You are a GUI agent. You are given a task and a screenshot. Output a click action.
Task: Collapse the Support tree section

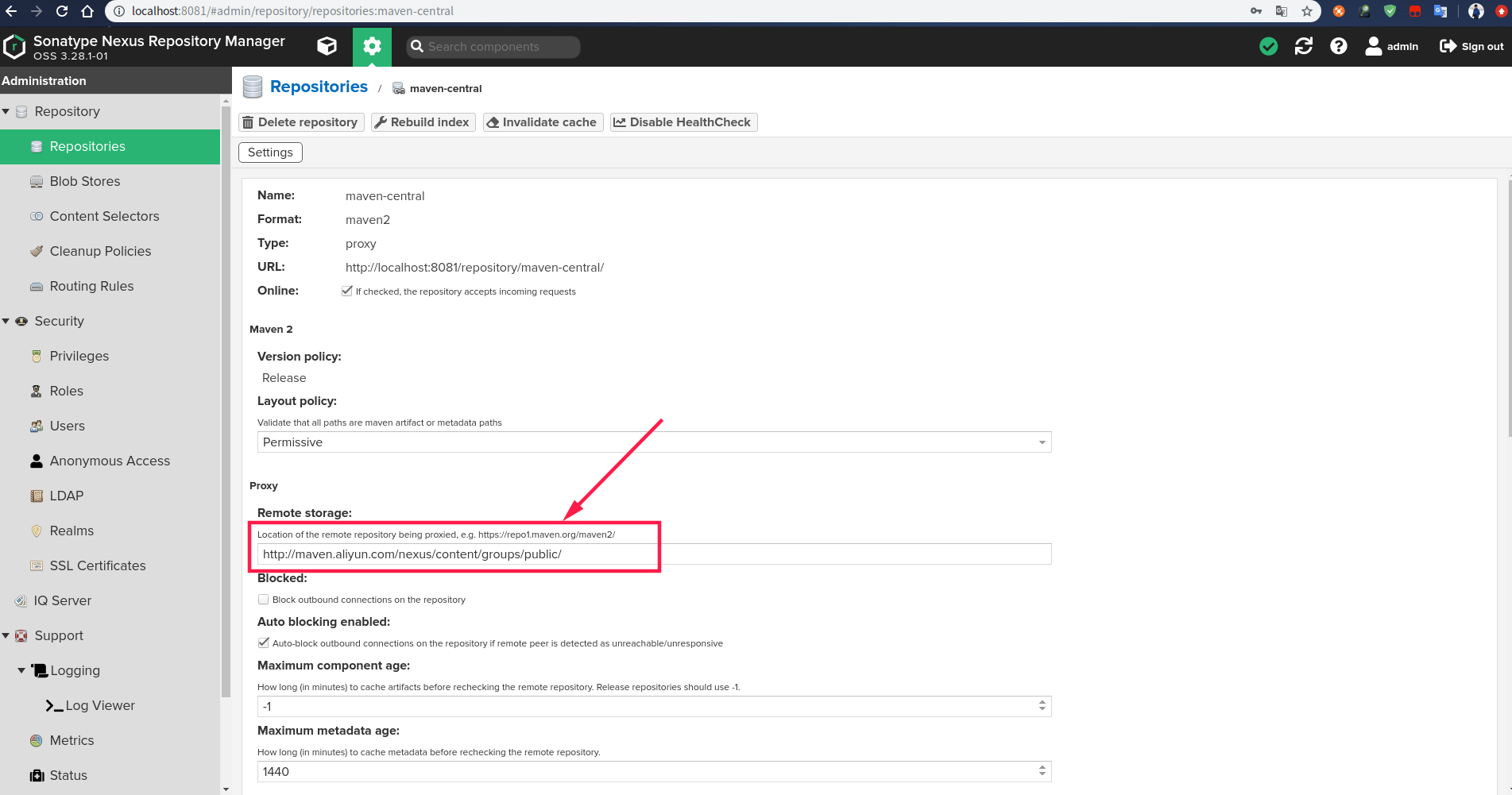click(x=6, y=635)
